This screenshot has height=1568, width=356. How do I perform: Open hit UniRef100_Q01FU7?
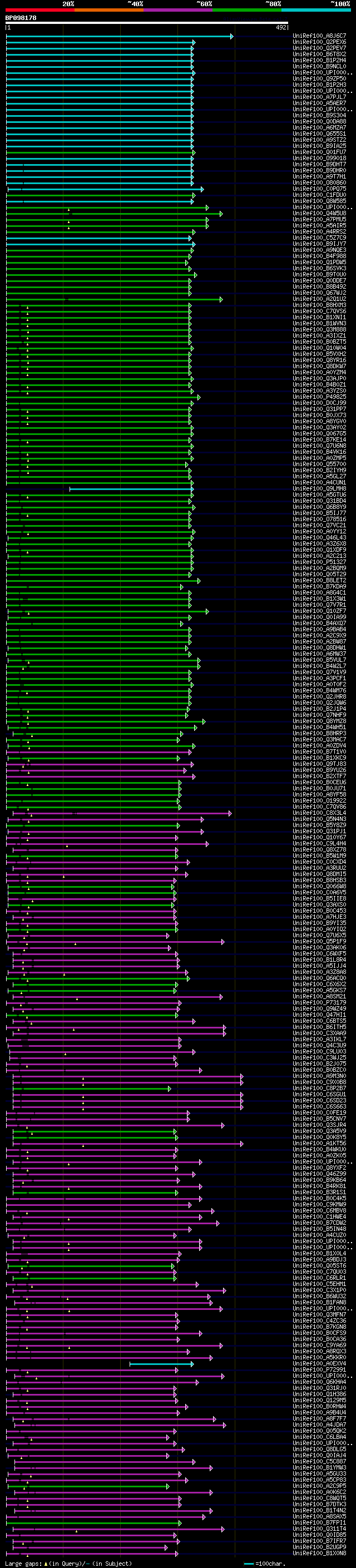pos(319,152)
